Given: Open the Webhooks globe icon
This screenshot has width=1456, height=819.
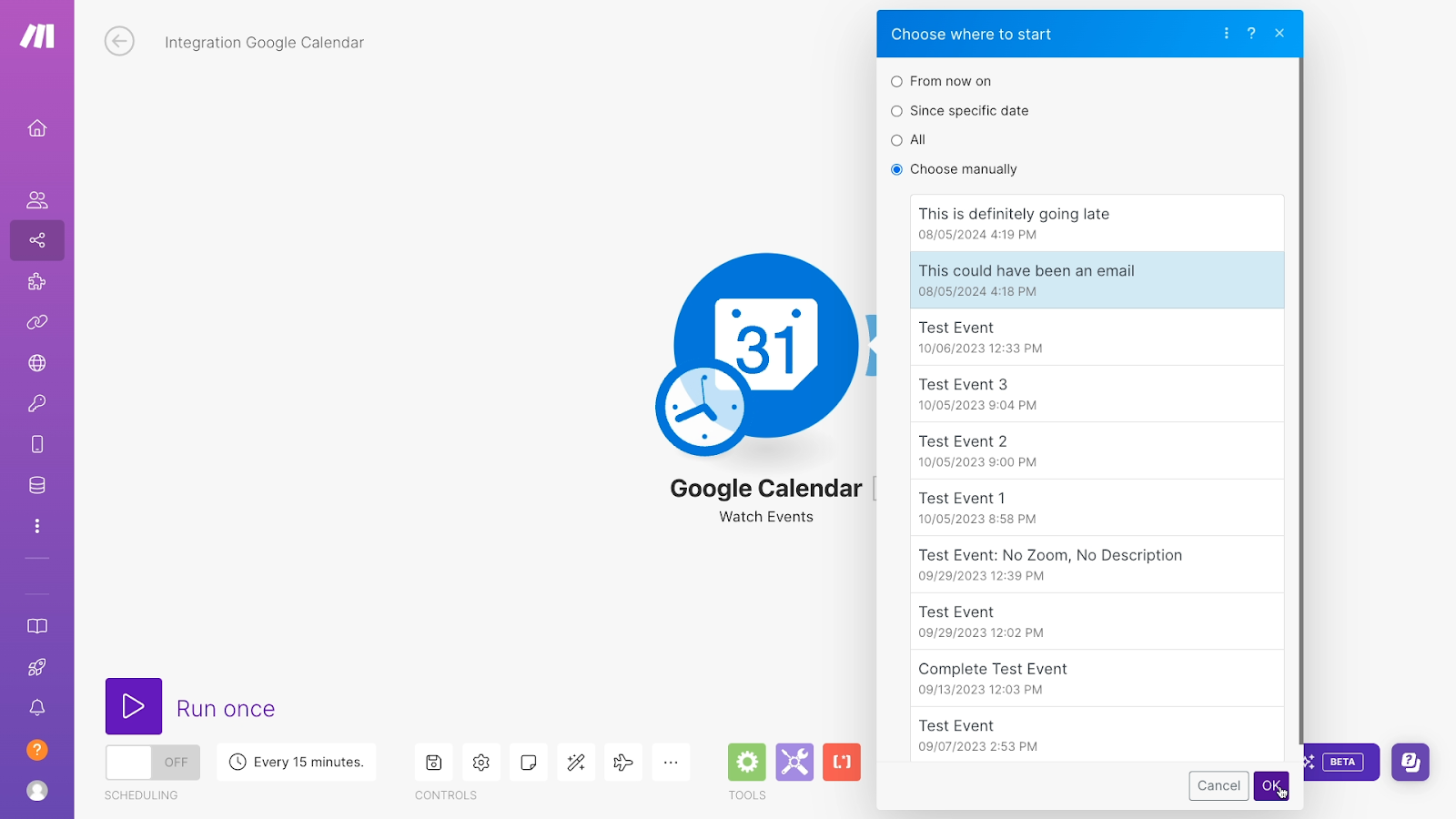Looking at the screenshot, I should point(37,363).
